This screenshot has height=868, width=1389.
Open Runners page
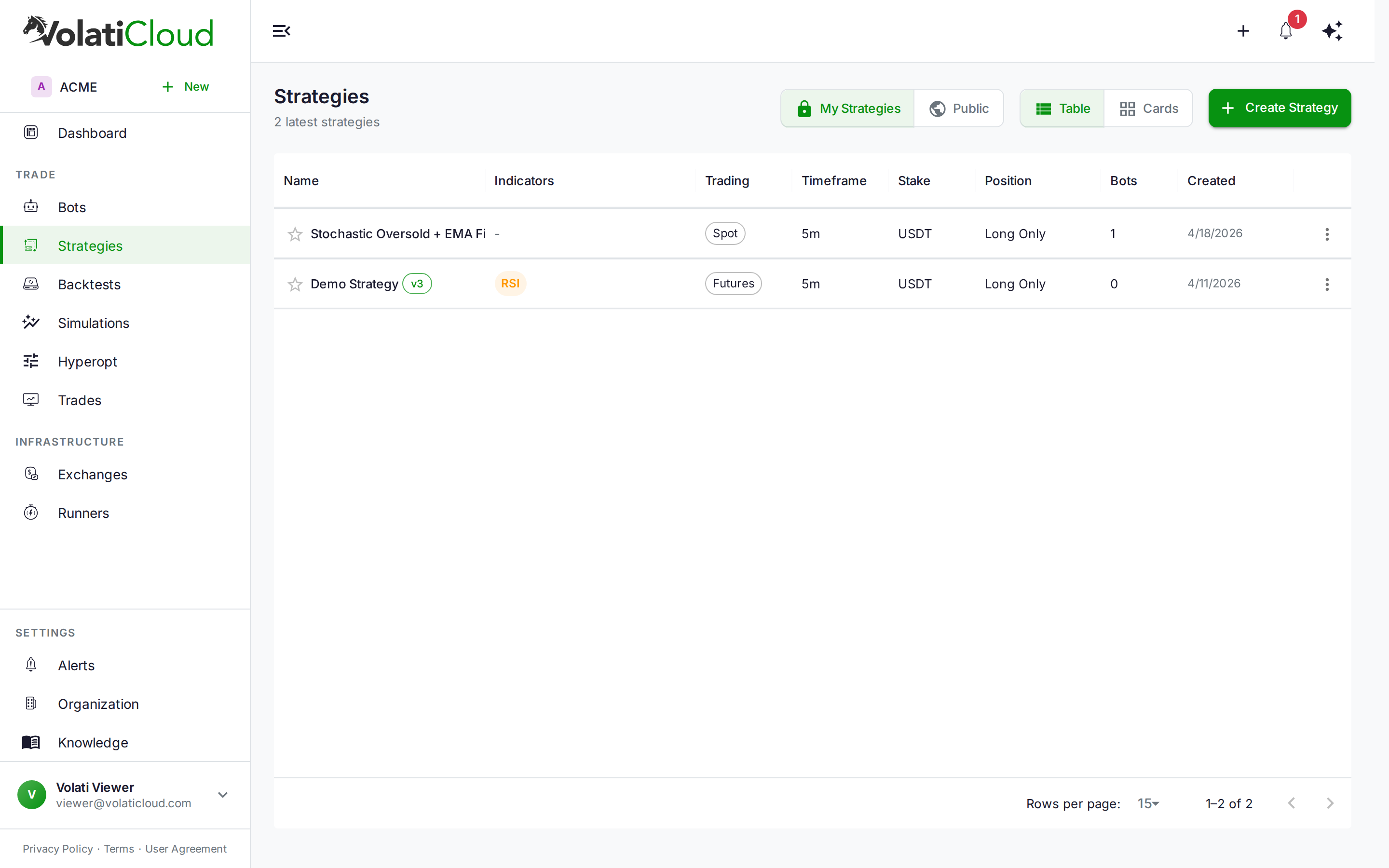tap(125, 513)
